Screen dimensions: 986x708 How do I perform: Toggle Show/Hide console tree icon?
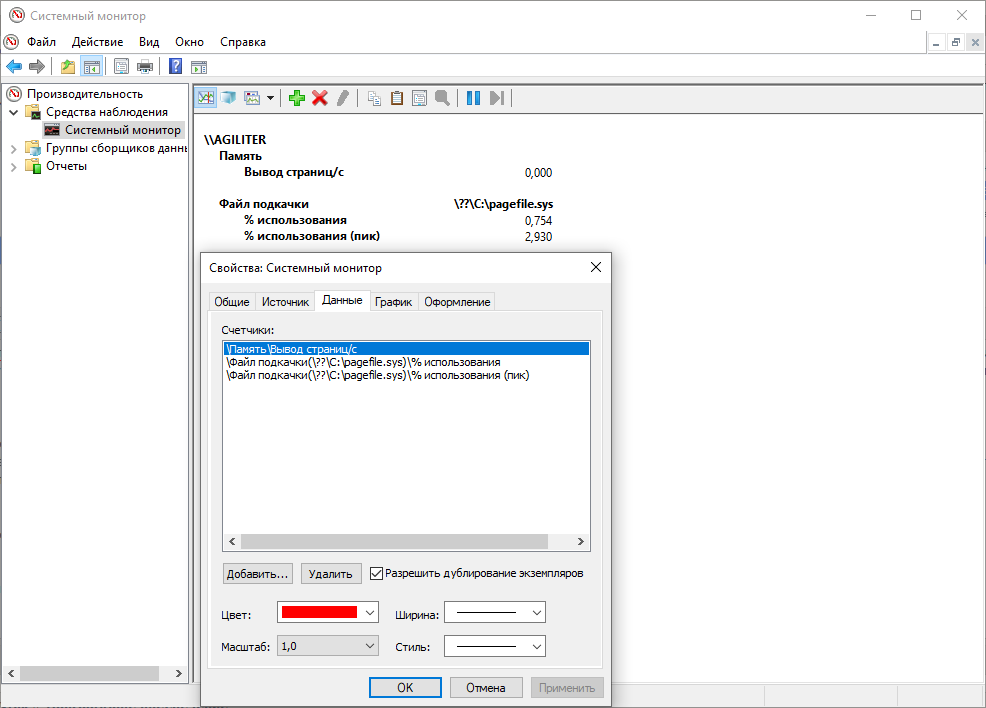[x=92, y=66]
